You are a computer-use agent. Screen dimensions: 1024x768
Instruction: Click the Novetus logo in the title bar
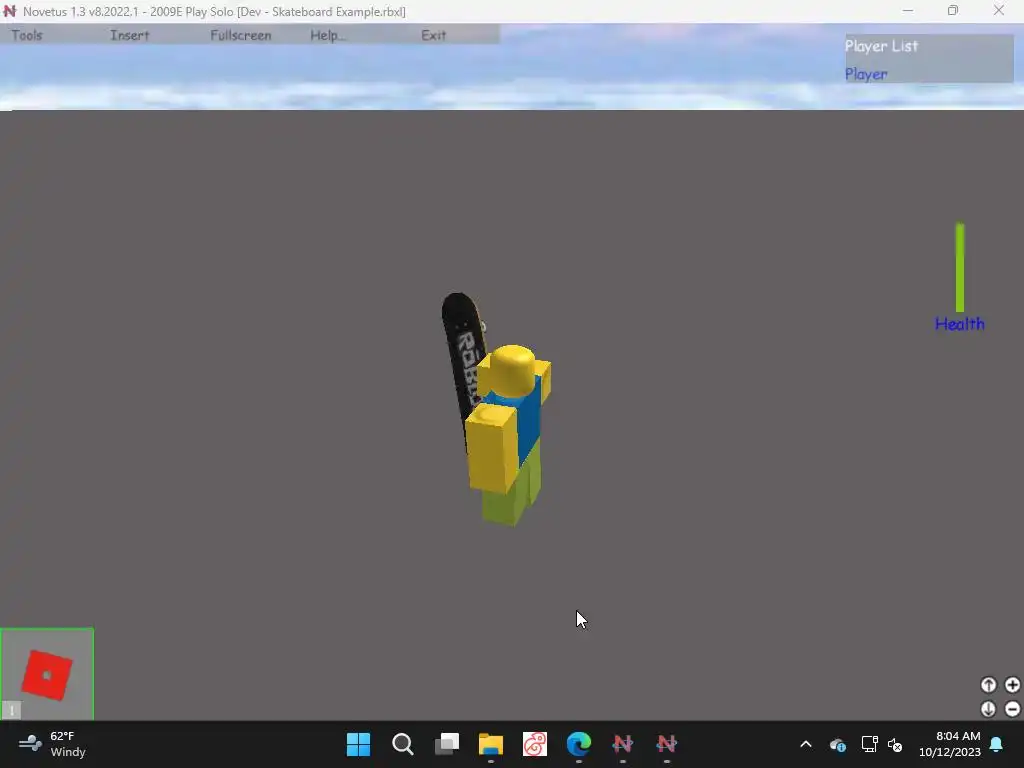(x=9, y=11)
